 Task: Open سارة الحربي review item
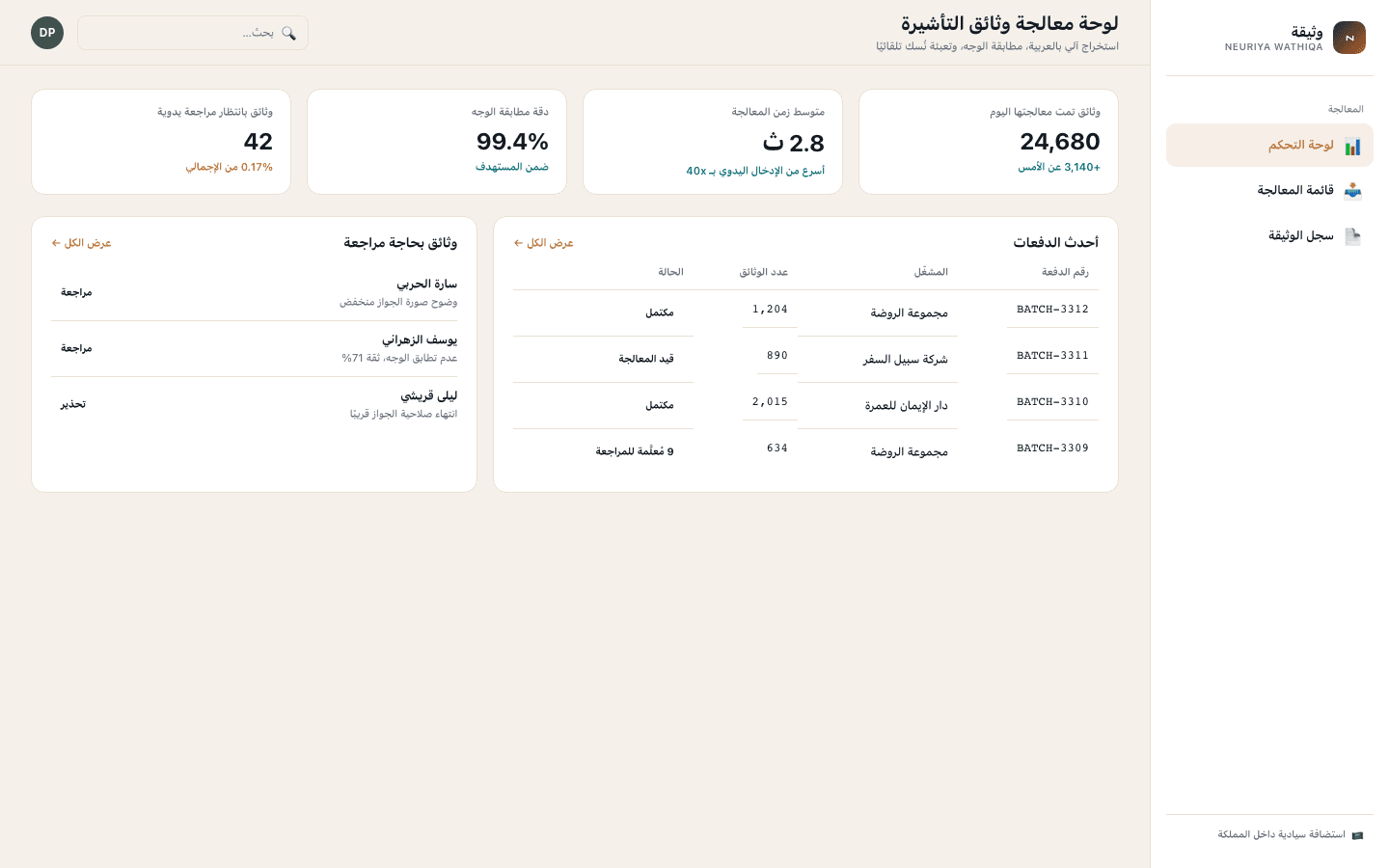point(255,292)
